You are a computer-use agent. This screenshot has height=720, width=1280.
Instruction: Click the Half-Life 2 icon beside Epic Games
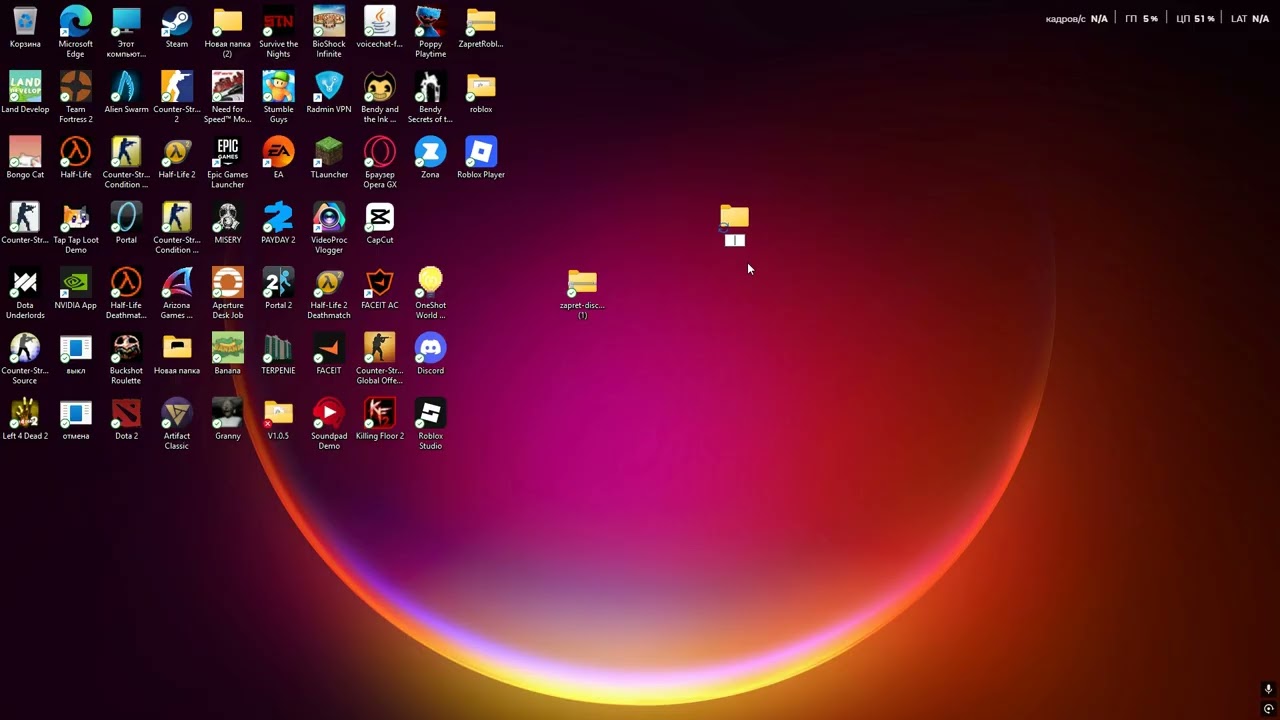point(177,152)
